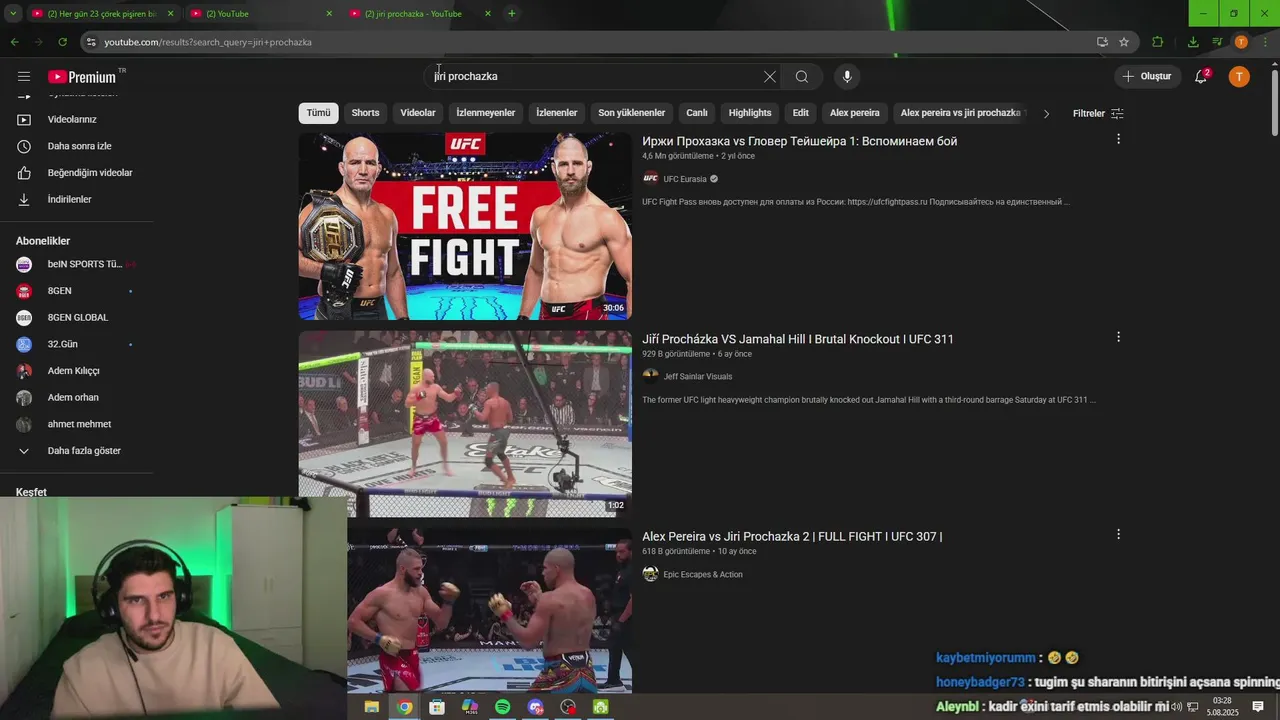
Task: Select the Edit filter chip
Action: (801, 113)
